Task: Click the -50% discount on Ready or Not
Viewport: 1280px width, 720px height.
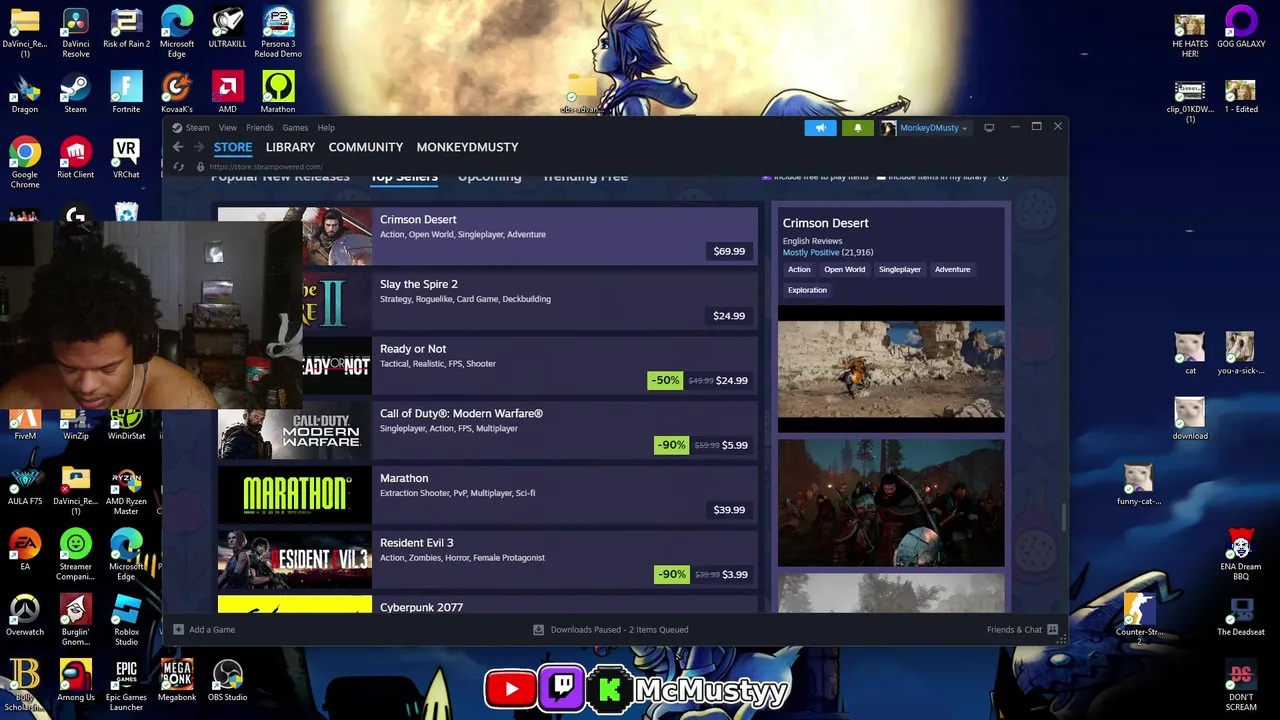Action: tap(665, 380)
